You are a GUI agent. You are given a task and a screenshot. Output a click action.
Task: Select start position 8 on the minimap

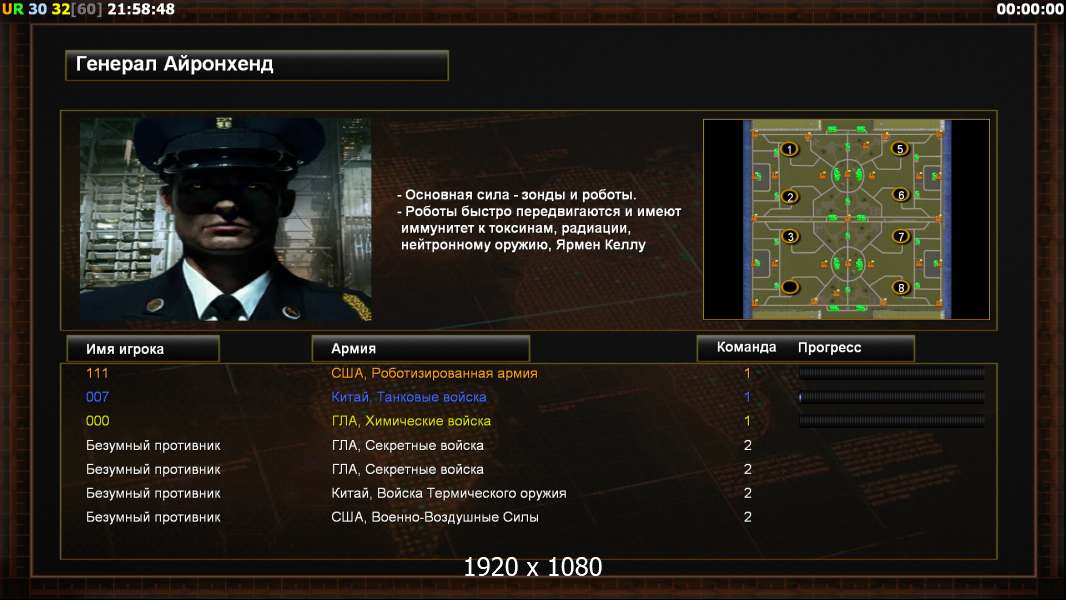901,287
